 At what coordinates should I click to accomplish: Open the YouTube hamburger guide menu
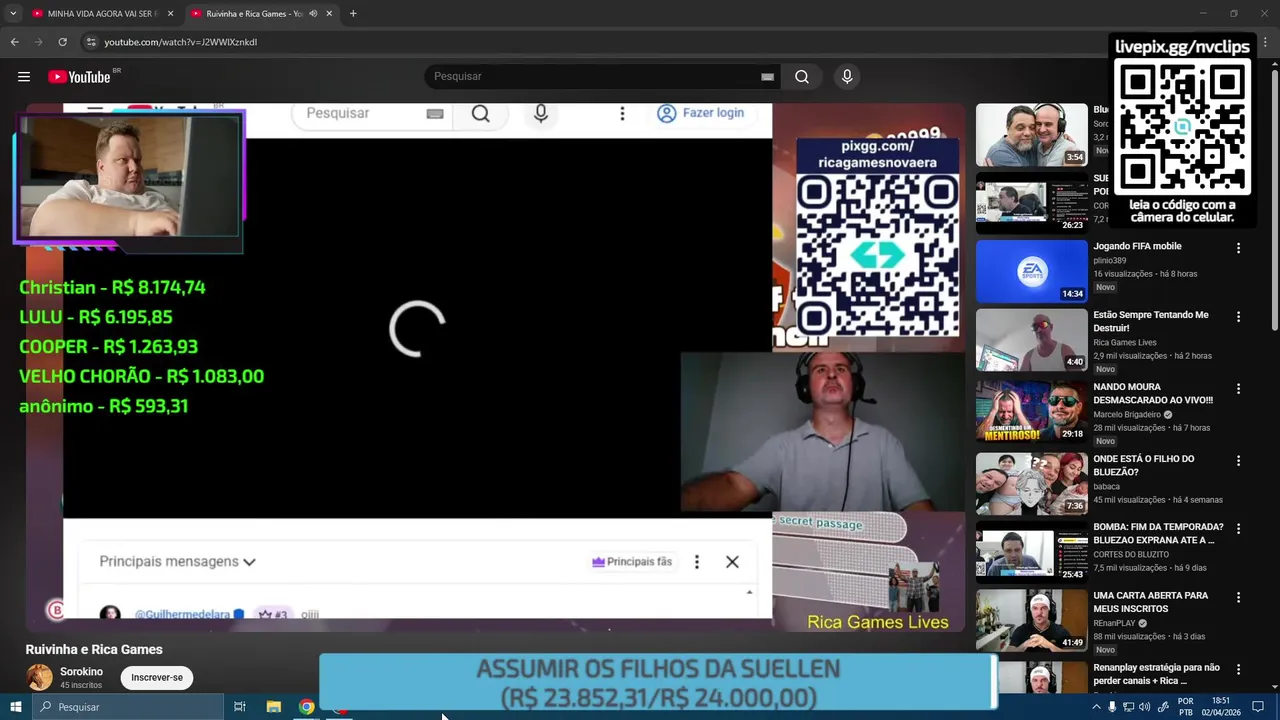(24, 77)
